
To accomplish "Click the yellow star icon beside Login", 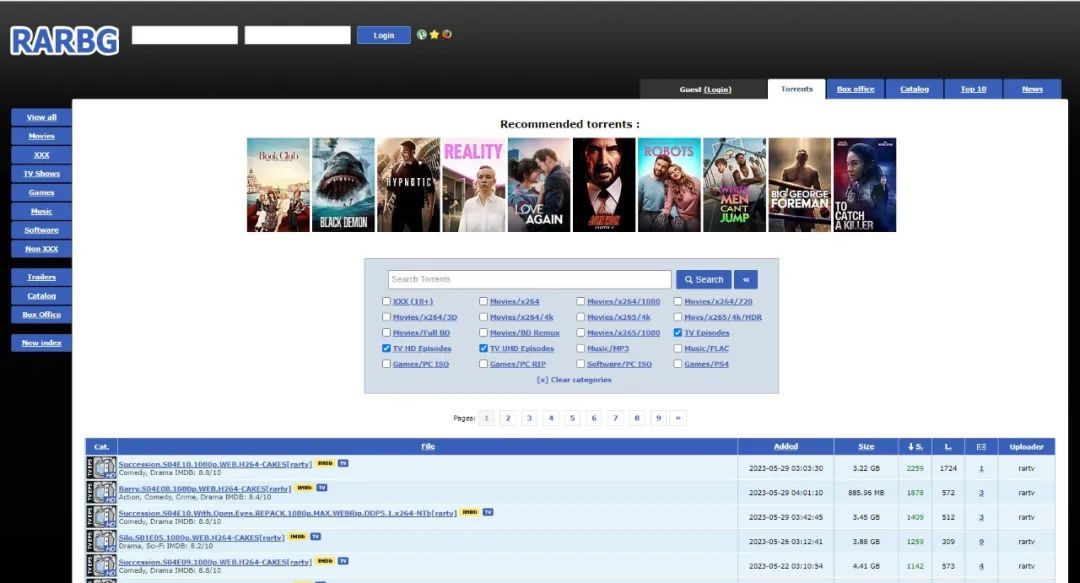I will pos(434,34).
